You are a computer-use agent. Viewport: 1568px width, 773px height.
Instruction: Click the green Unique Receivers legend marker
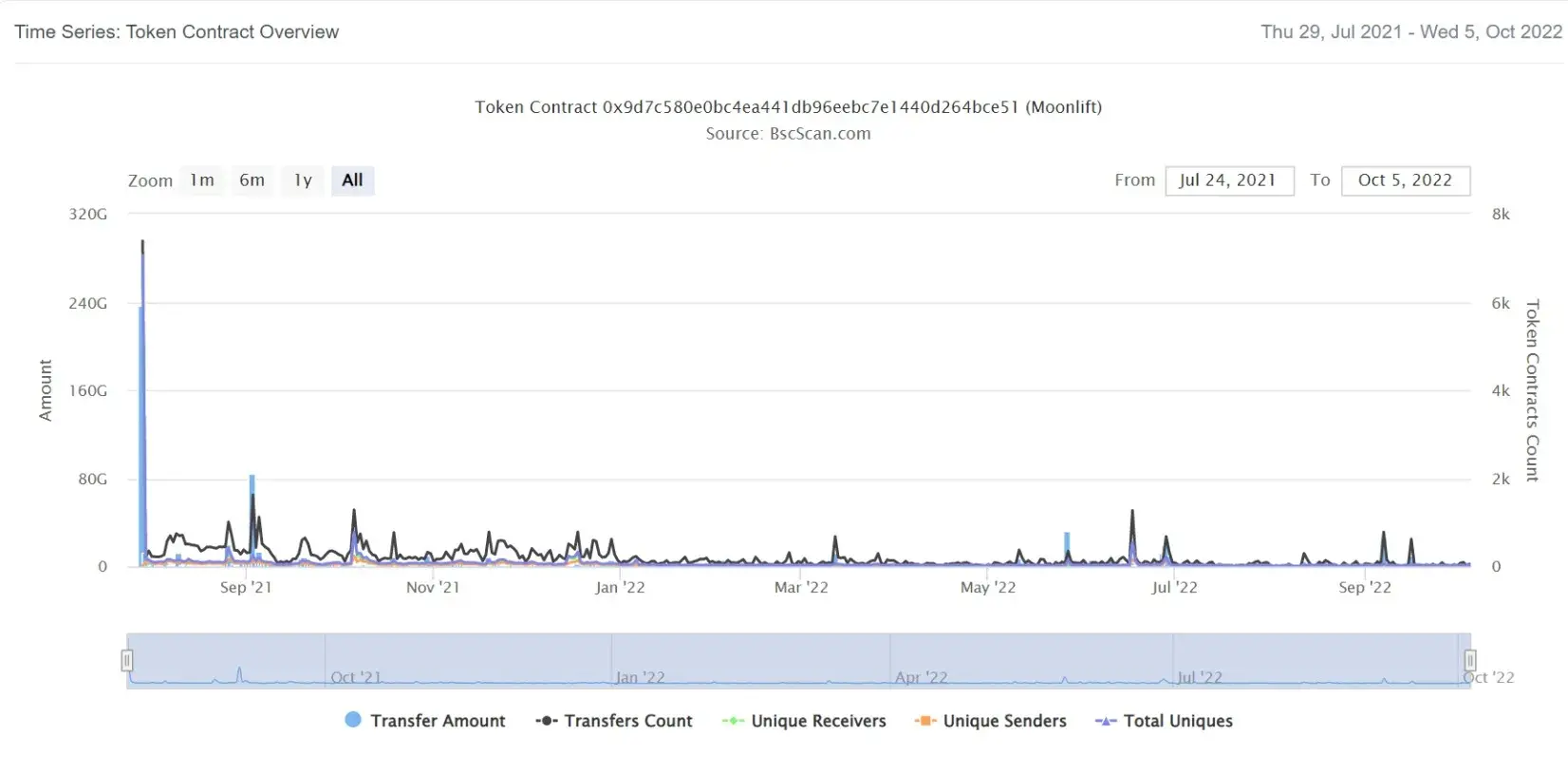point(733,721)
